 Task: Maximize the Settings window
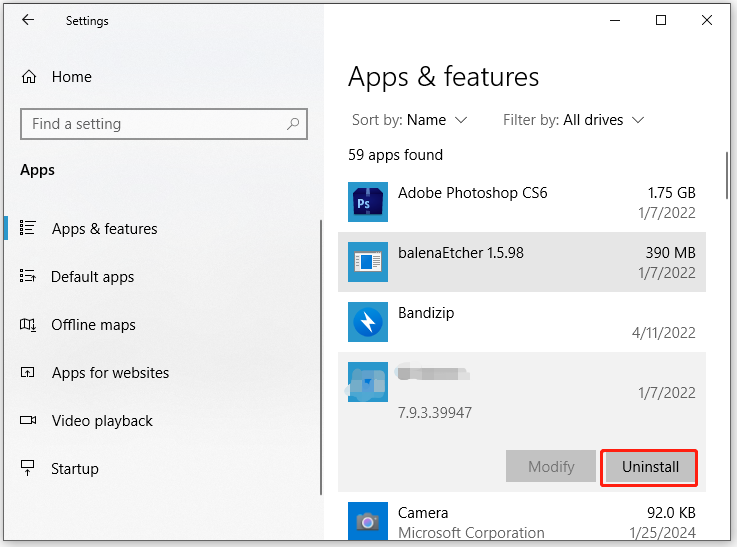click(660, 20)
